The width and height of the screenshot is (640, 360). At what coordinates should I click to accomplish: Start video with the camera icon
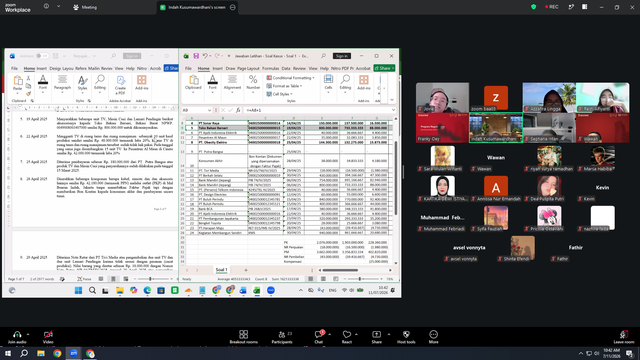coord(48,334)
